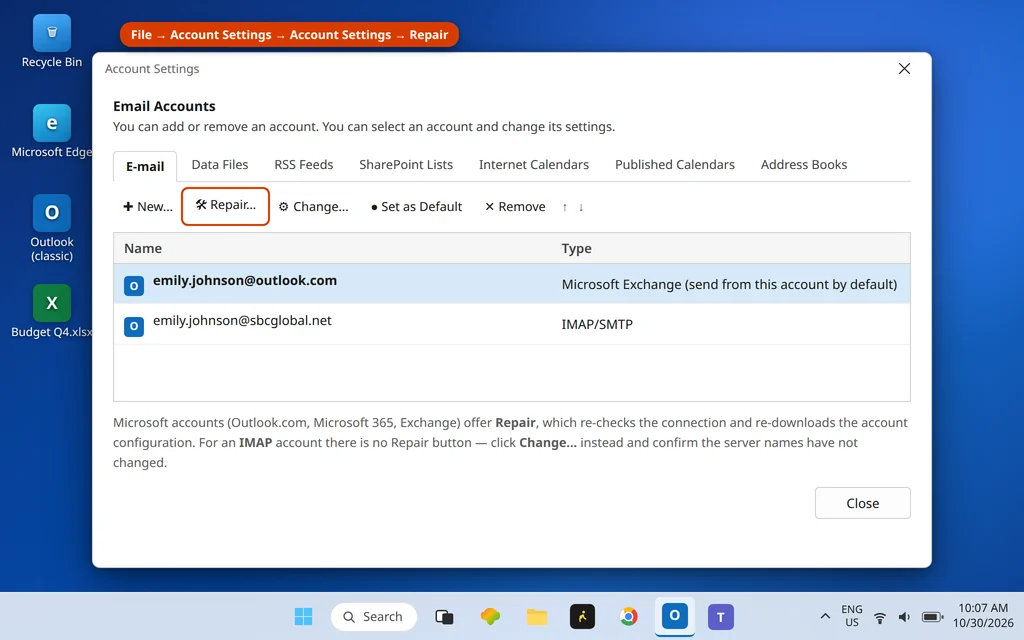Open the Recycle Bin desktop icon

[x=52, y=41]
